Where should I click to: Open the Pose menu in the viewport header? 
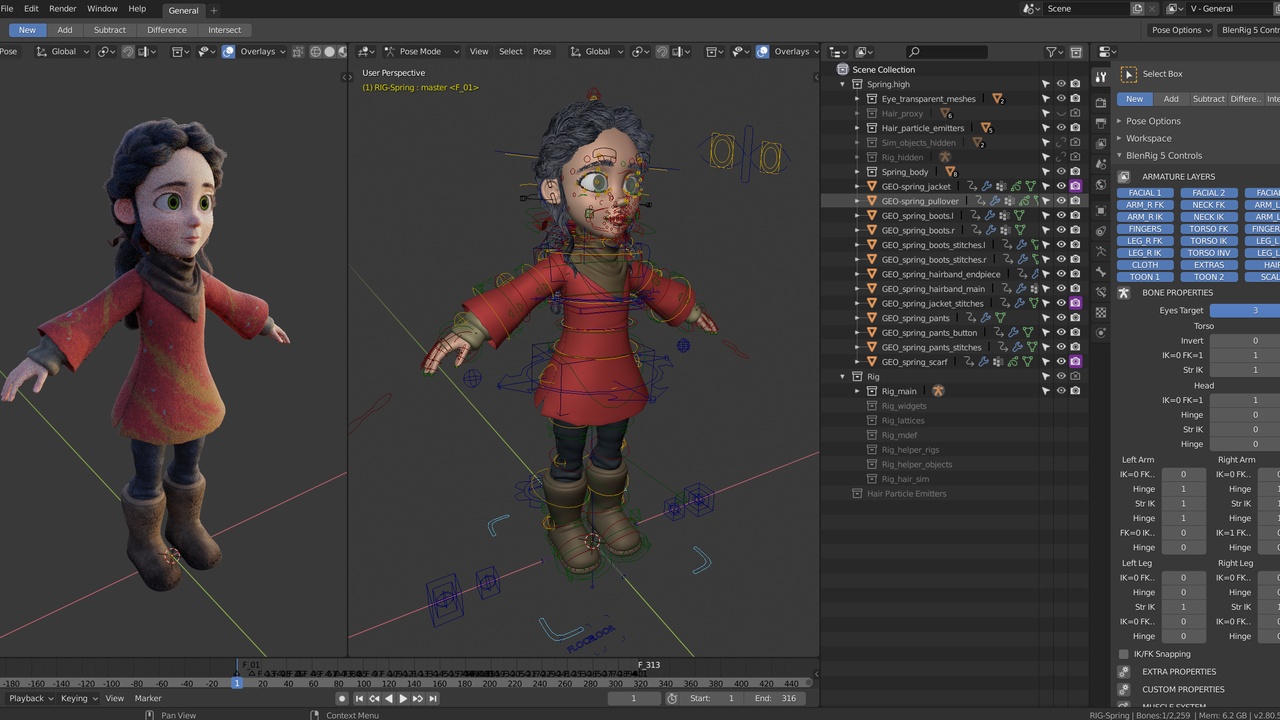(541, 51)
